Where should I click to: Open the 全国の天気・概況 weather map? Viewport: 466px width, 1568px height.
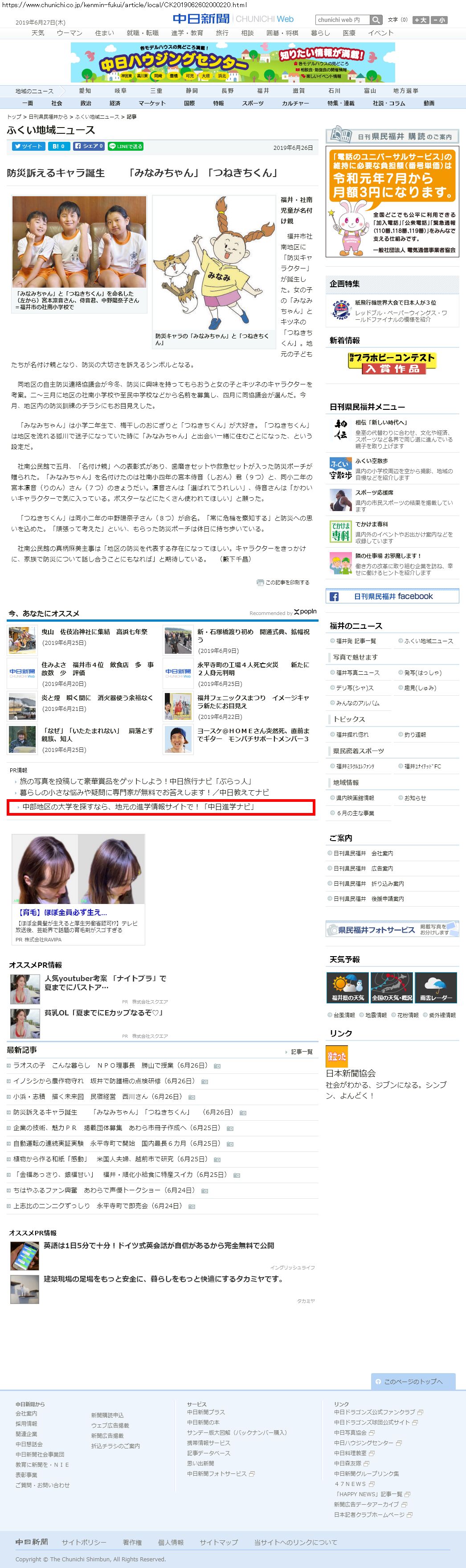coord(392,988)
